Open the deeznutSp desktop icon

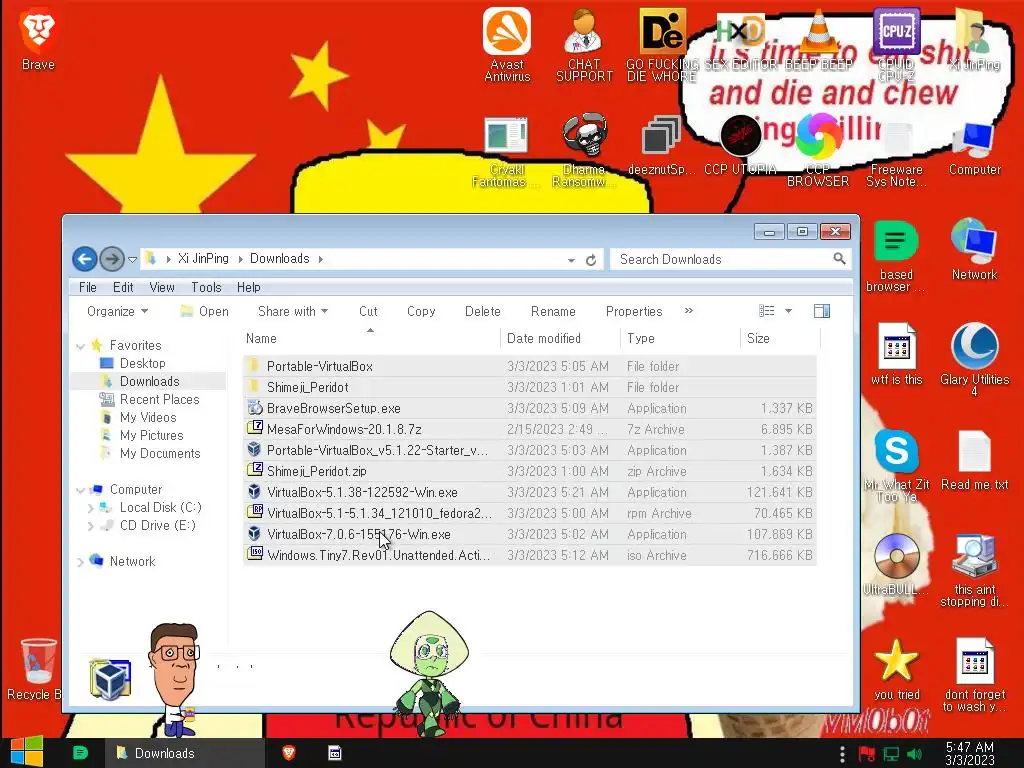[x=661, y=145]
